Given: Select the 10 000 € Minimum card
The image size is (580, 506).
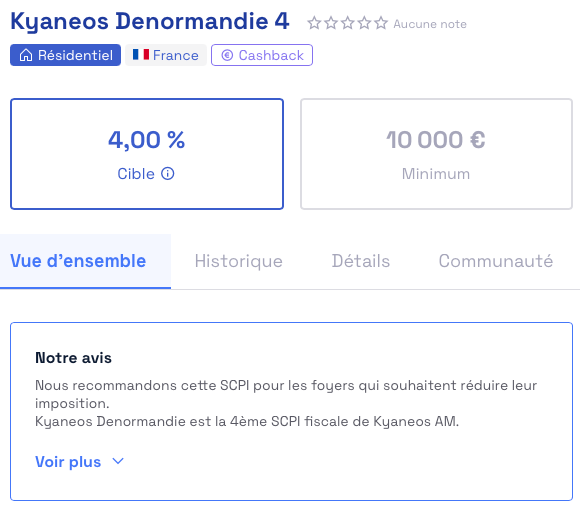Looking at the screenshot, I should [x=436, y=154].
